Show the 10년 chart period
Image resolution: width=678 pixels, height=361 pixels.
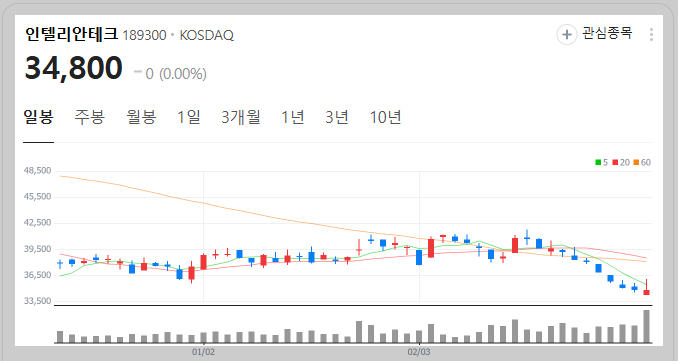tap(385, 117)
